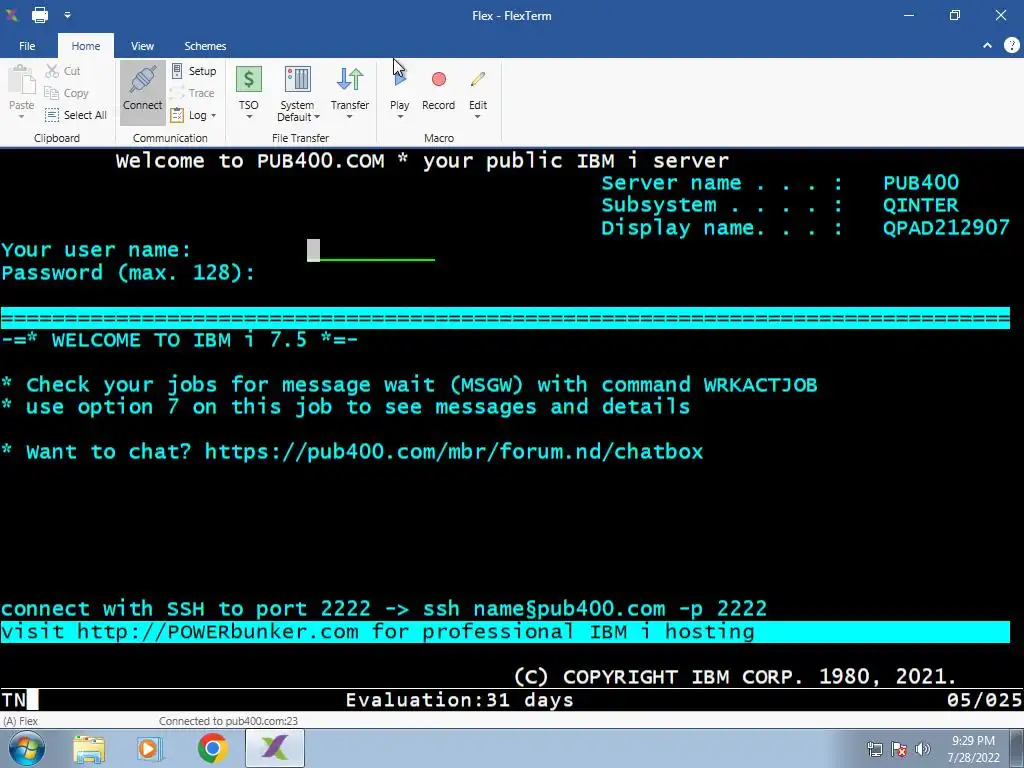Click '(A) Flex' status bar label
Image resolution: width=1024 pixels, height=768 pixels.
[x=21, y=721]
